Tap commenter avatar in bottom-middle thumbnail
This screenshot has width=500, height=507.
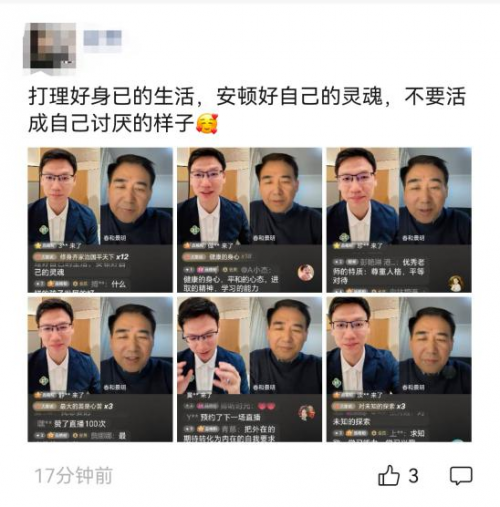307,413
